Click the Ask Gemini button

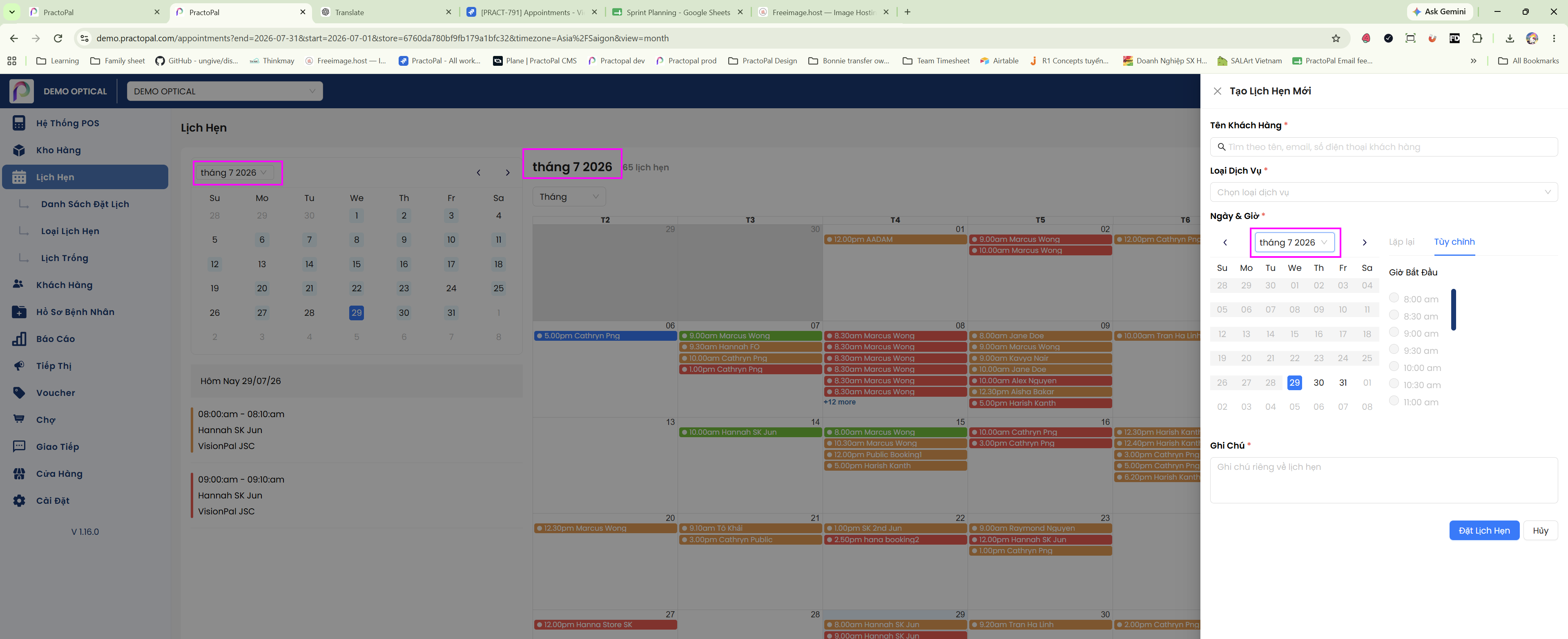pyautogui.click(x=1439, y=11)
